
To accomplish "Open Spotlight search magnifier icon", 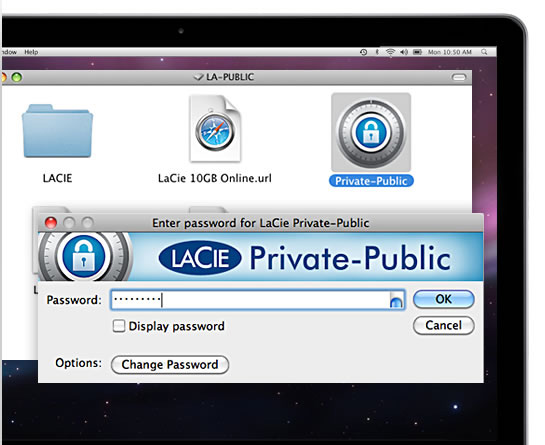I will pos(484,52).
